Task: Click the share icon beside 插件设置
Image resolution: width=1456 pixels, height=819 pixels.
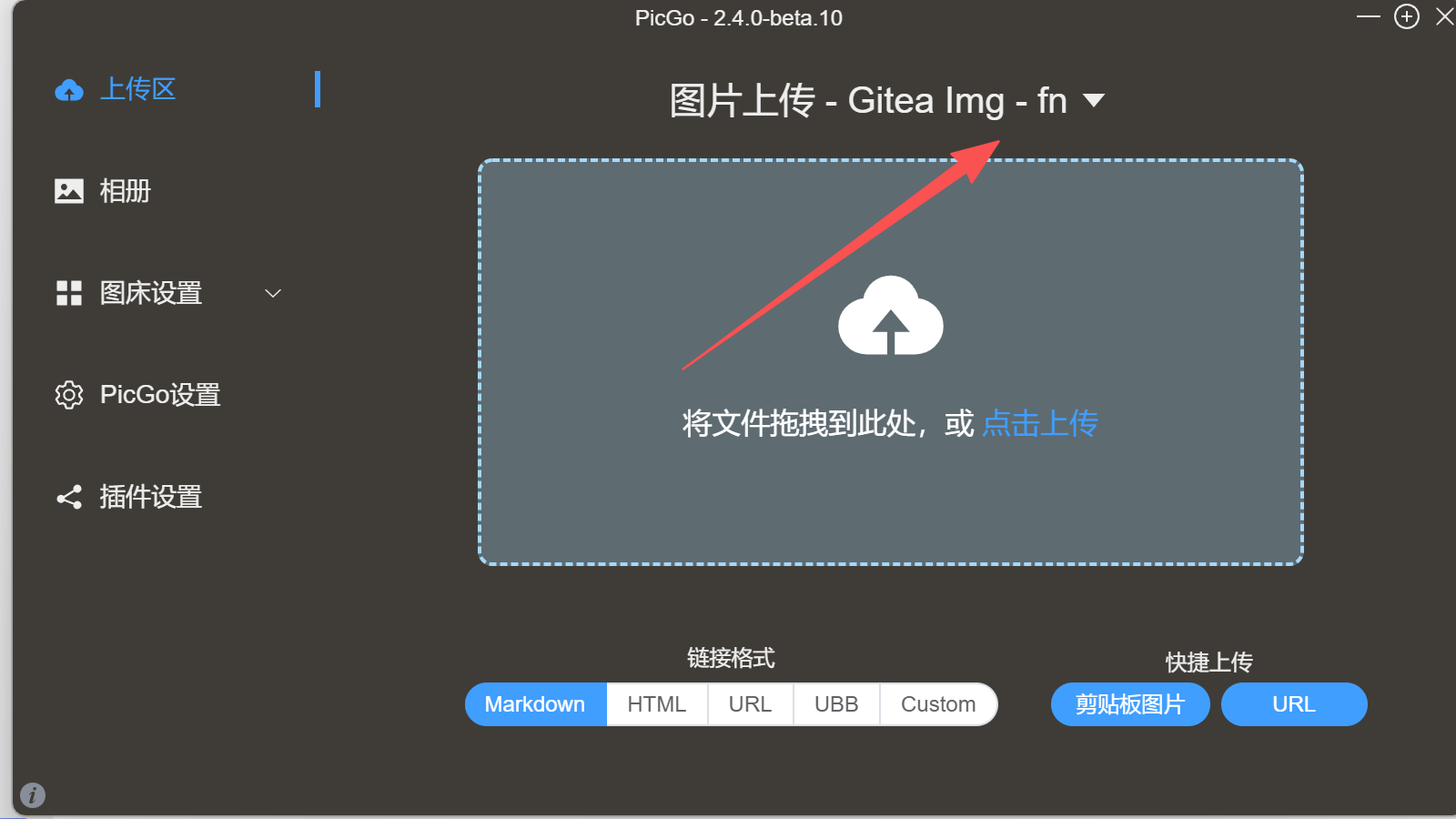Action: coord(69,497)
